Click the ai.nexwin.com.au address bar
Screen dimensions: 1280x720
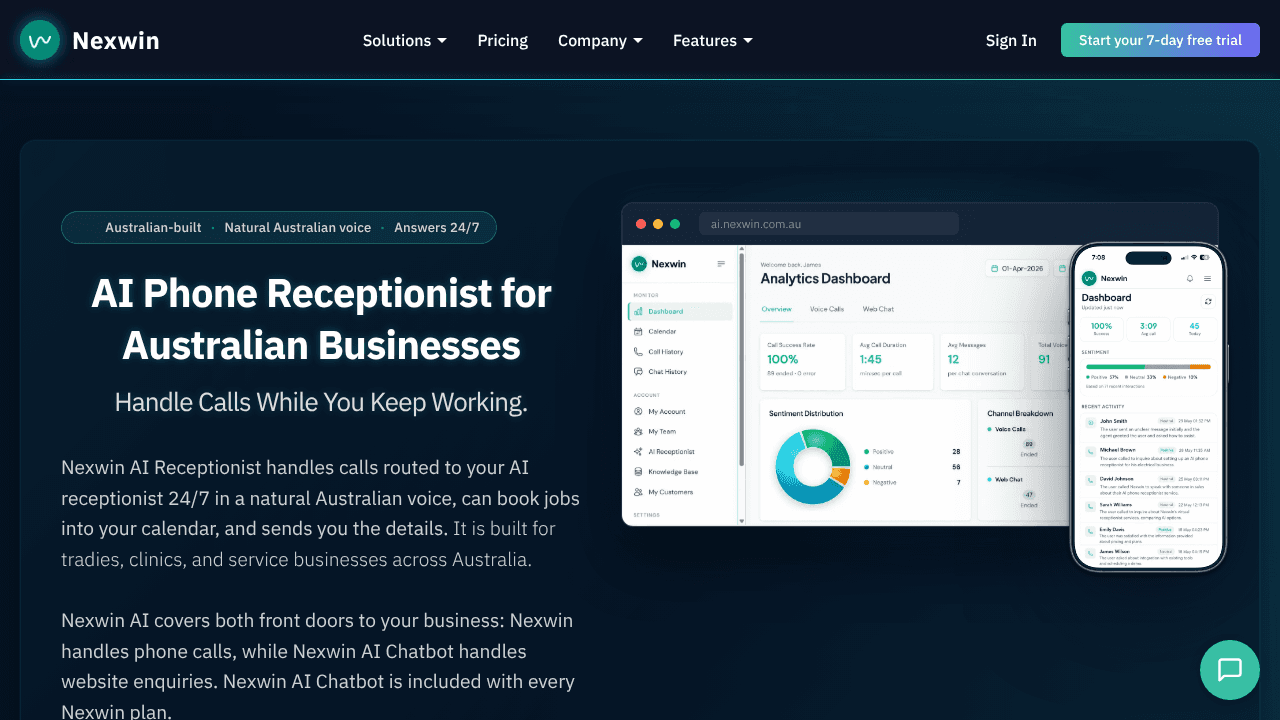[x=829, y=224]
